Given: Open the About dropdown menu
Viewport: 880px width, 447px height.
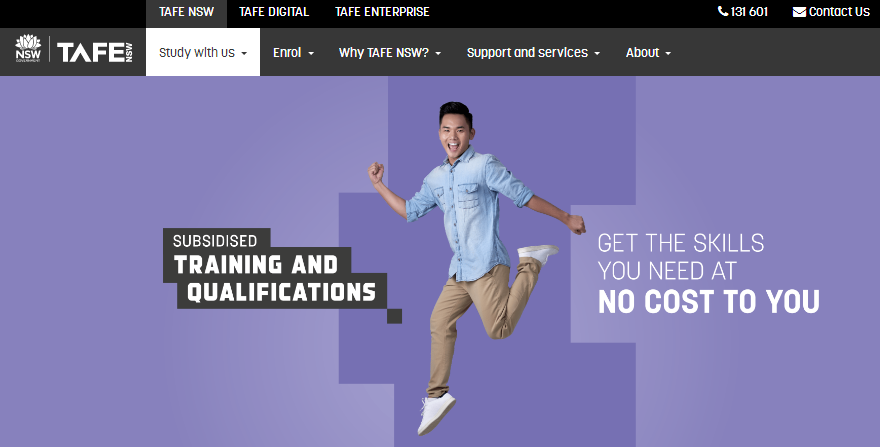Looking at the screenshot, I should [x=648, y=52].
